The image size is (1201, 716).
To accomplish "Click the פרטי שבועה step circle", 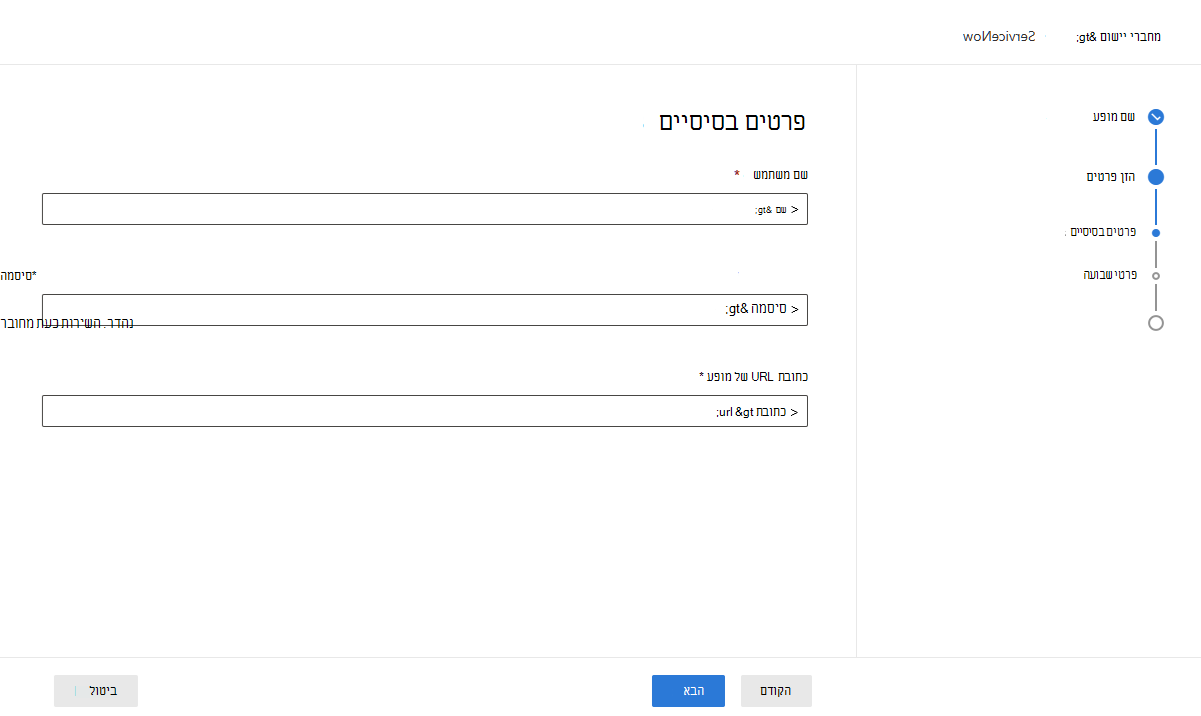I will click(1156, 274).
